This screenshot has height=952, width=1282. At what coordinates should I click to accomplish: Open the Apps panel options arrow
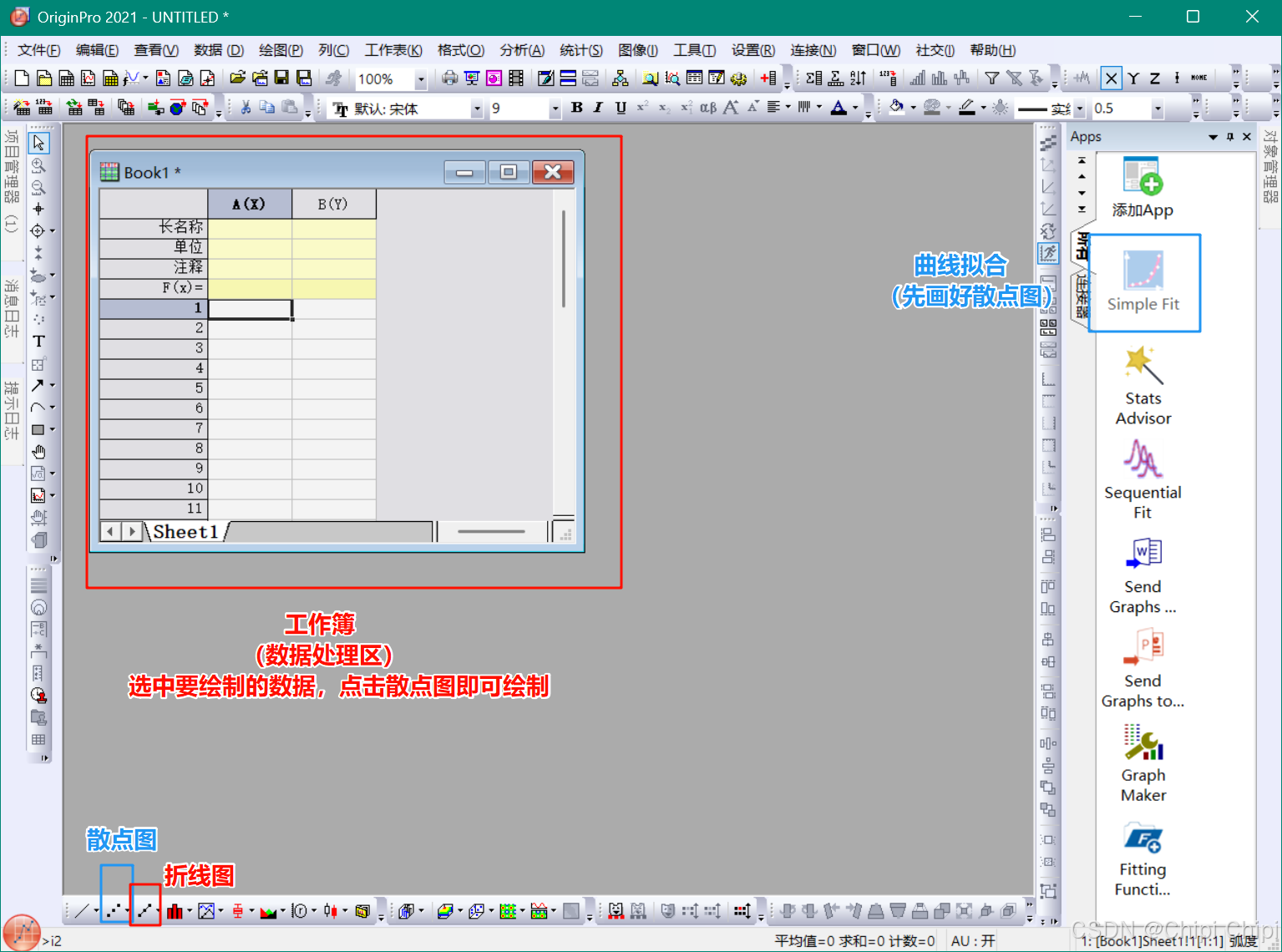pyautogui.click(x=1213, y=137)
